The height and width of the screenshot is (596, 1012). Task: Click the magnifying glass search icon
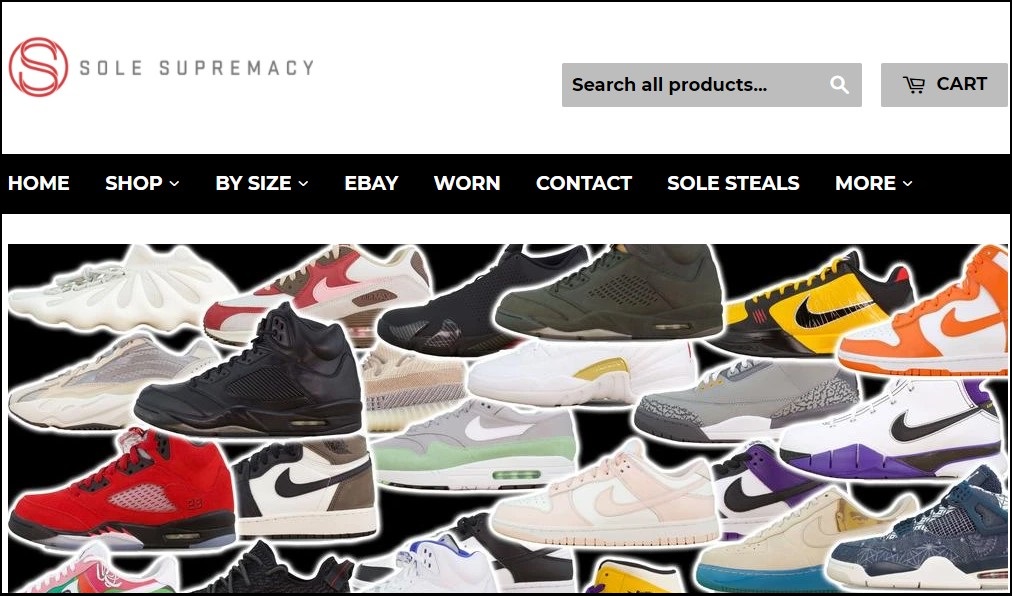pos(839,85)
